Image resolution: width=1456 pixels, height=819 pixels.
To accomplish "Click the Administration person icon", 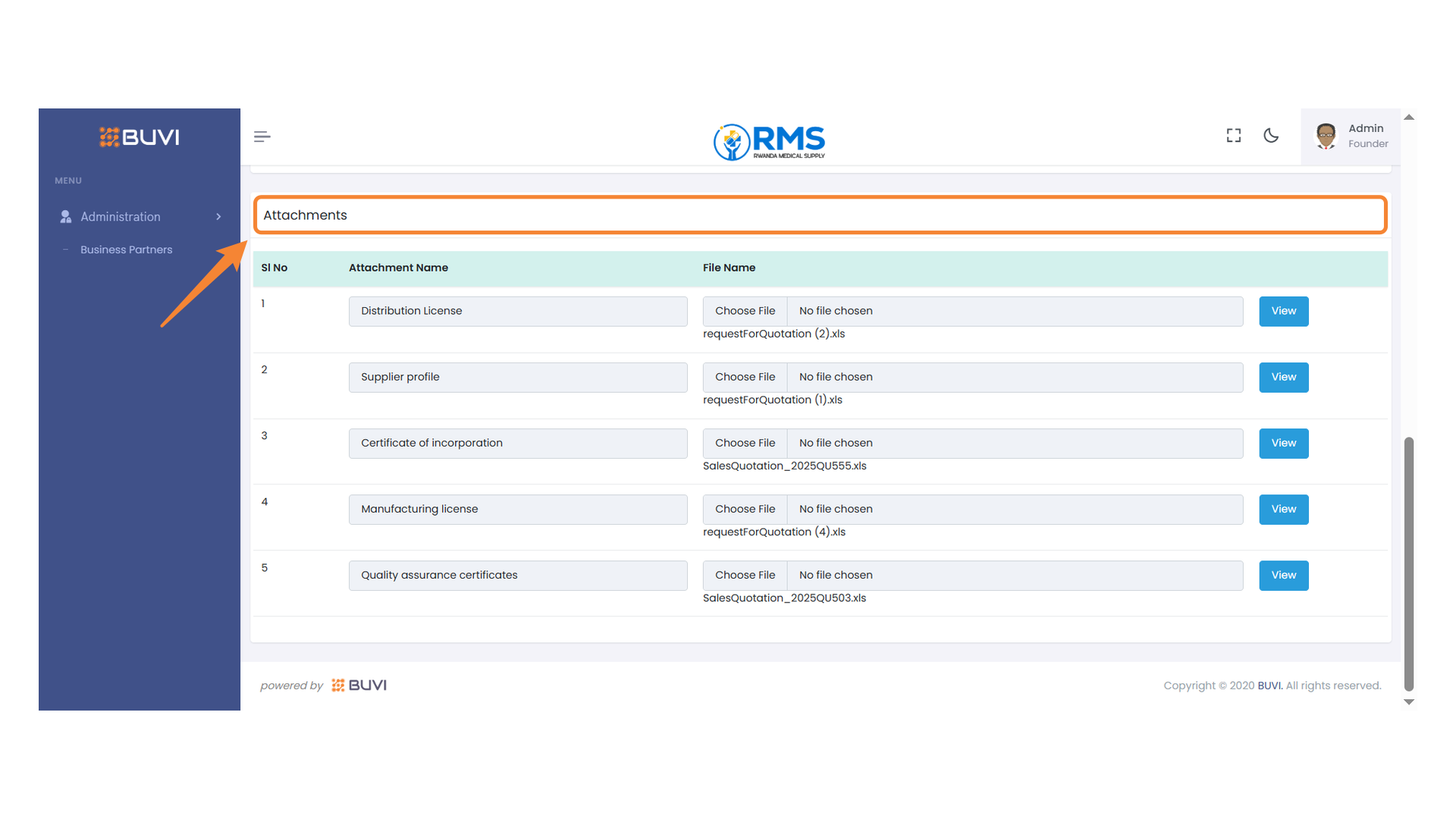I will pos(65,216).
